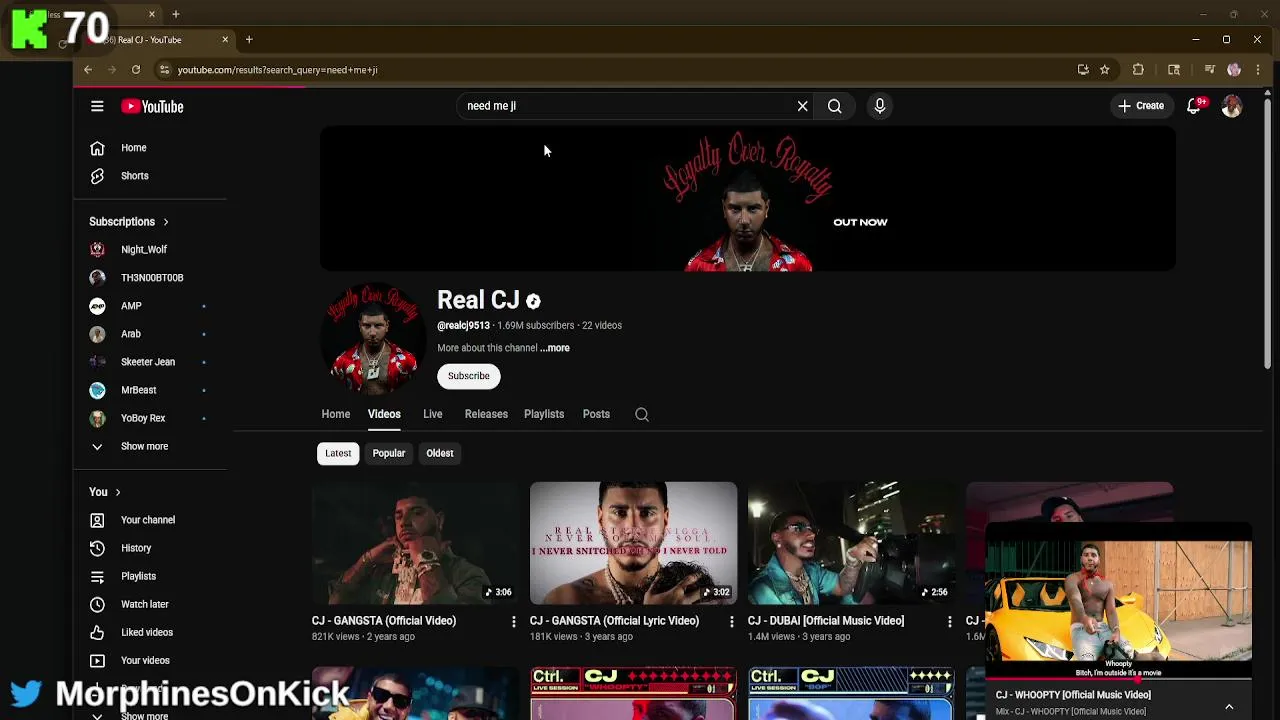
Task: Select the Popular sort chip
Action: tap(389, 453)
